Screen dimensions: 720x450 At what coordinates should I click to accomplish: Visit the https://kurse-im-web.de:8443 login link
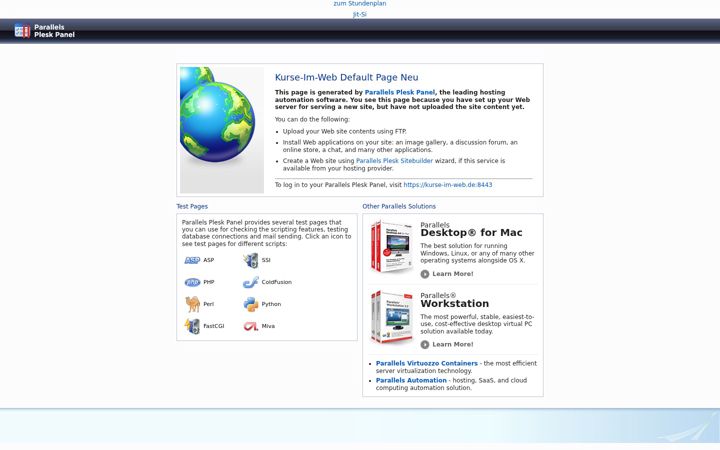(448, 185)
